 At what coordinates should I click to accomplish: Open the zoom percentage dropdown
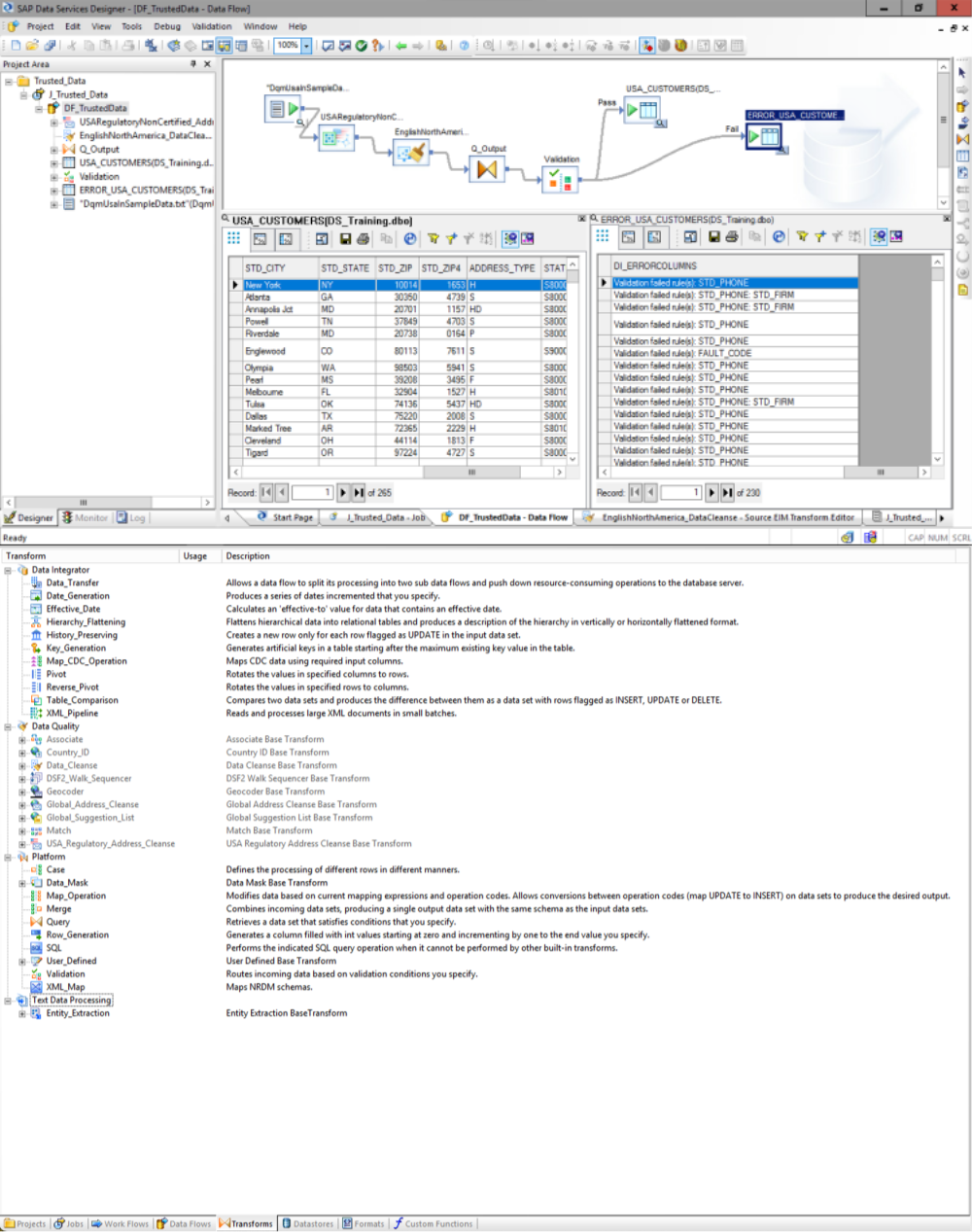pyautogui.click(x=306, y=46)
